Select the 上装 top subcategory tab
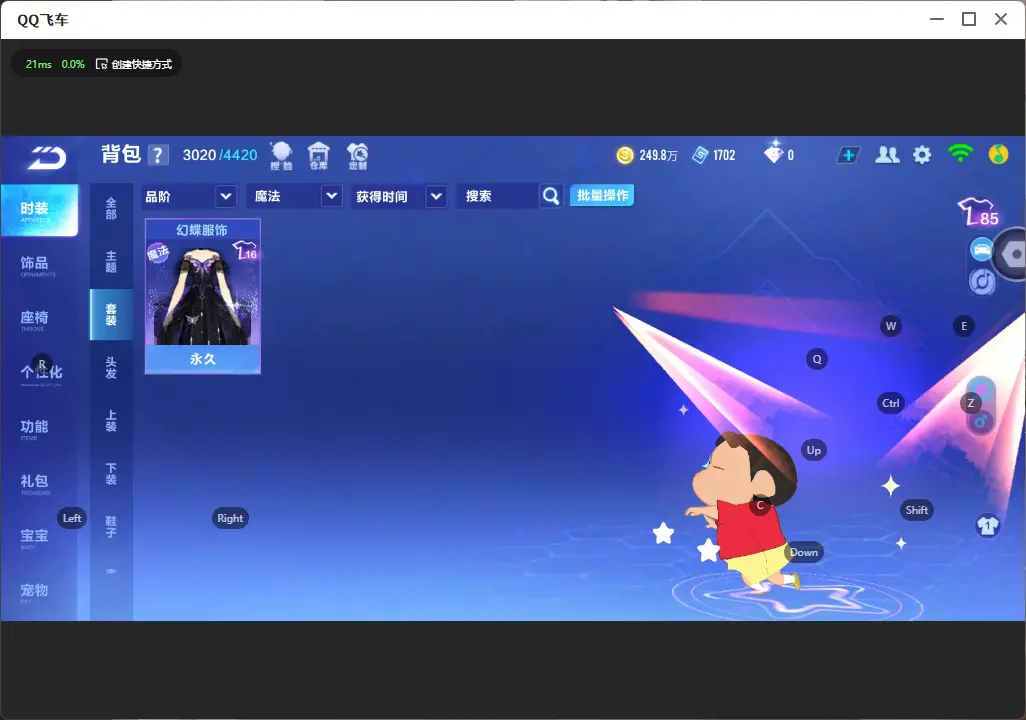Image resolution: width=1026 pixels, height=720 pixels. tap(111, 421)
